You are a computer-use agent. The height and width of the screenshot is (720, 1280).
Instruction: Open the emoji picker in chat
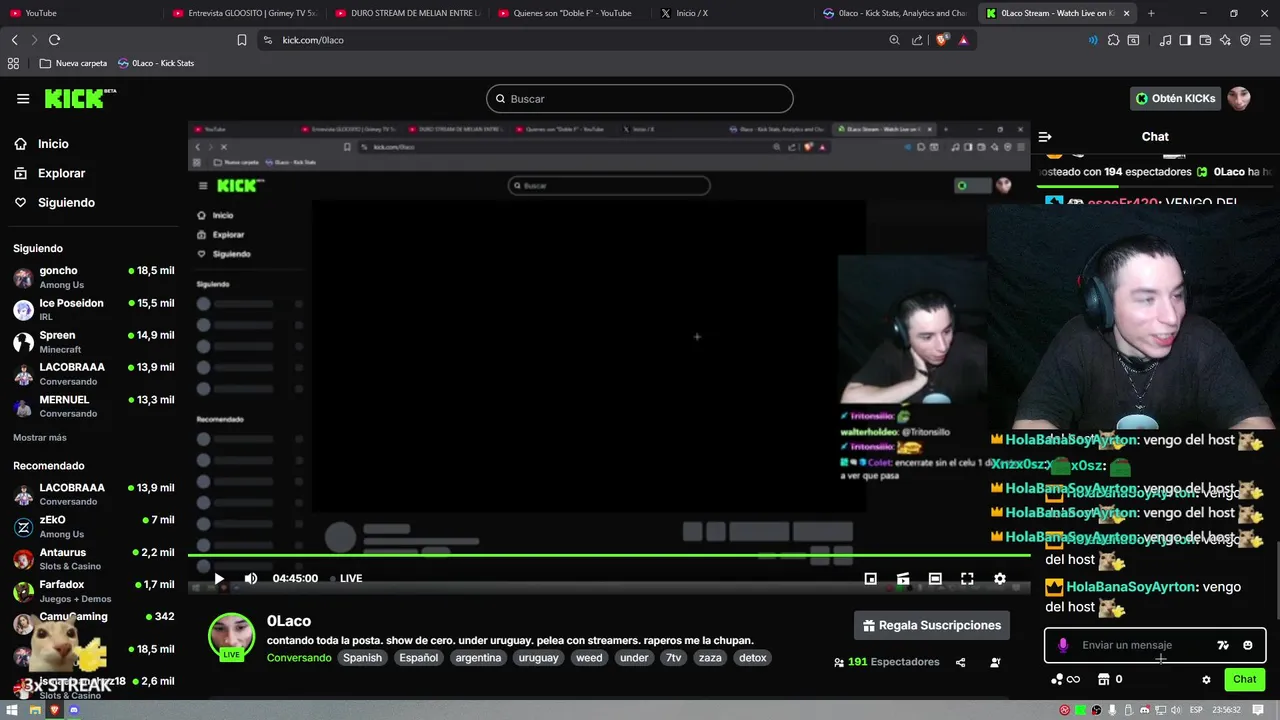pyautogui.click(x=1248, y=645)
